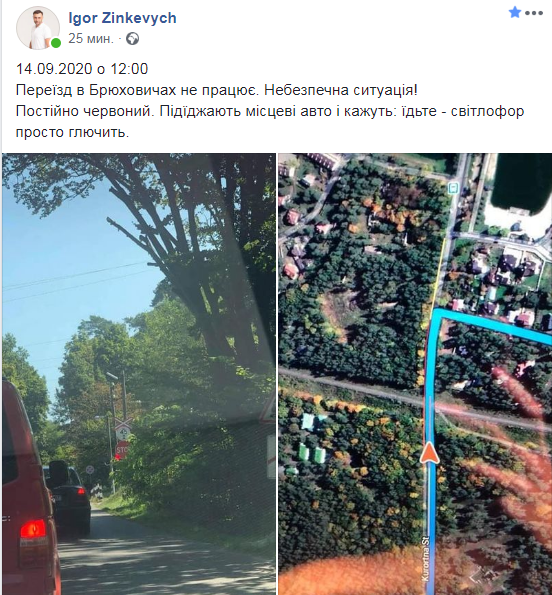The width and height of the screenshot is (552, 595).
Task: Click the Igor Zinkevych author name
Action: (x=122, y=18)
